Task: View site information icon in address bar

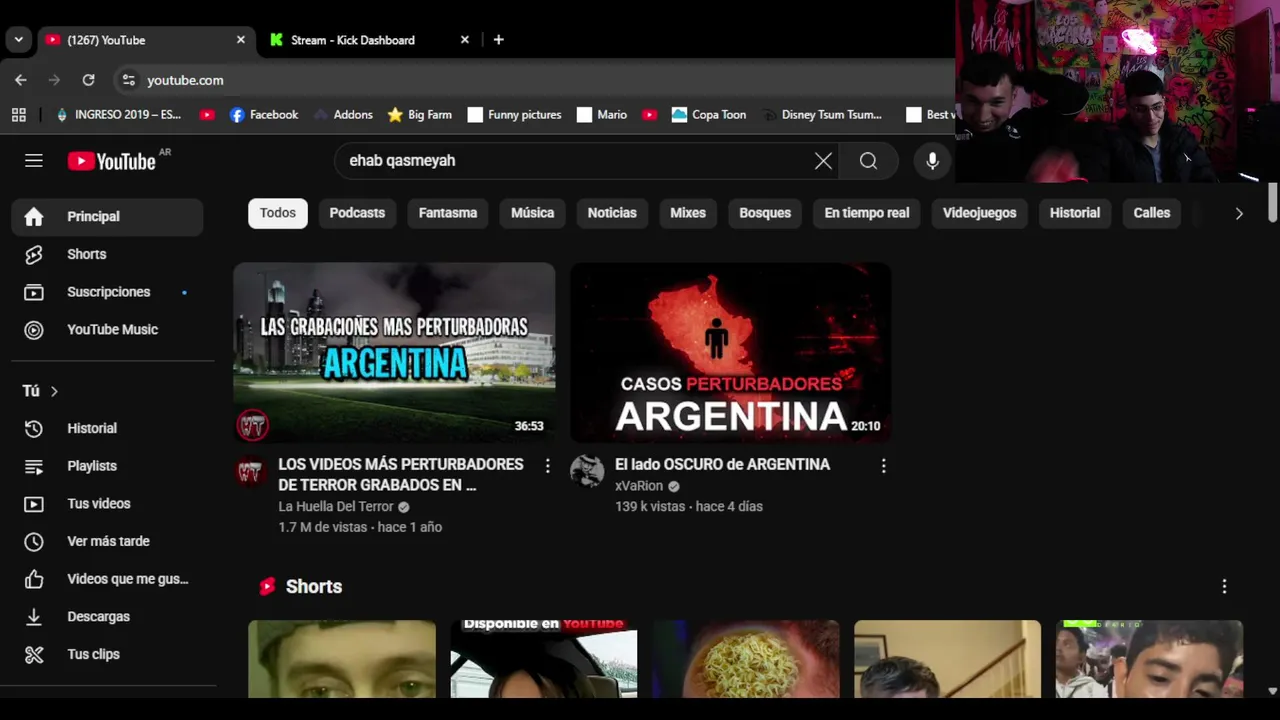Action: (128, 80)
